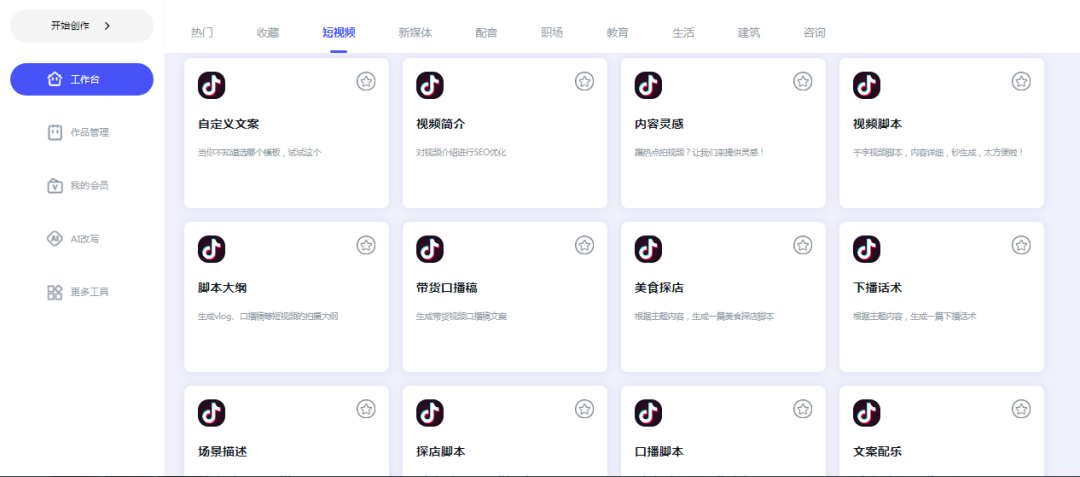Screen dimensions: 1080x477
Task: Open the 咨询 tab
Action: click(815, 32)
